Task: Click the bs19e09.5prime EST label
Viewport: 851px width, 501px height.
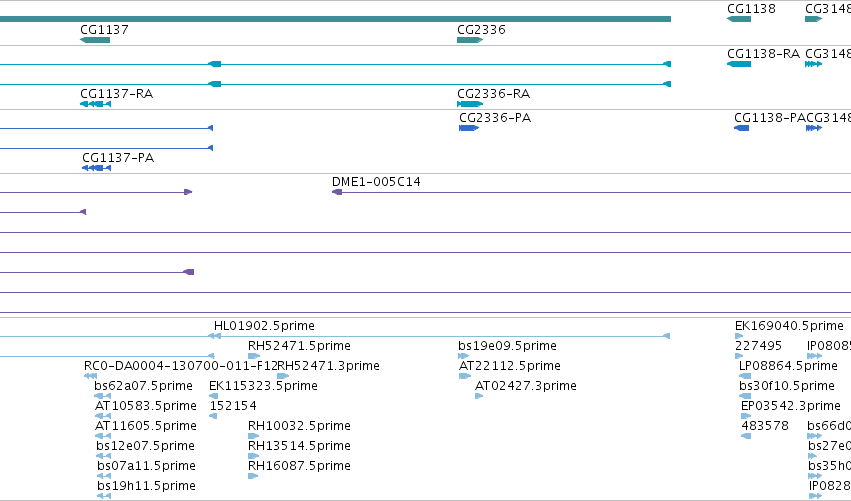Action: [507, 346]
